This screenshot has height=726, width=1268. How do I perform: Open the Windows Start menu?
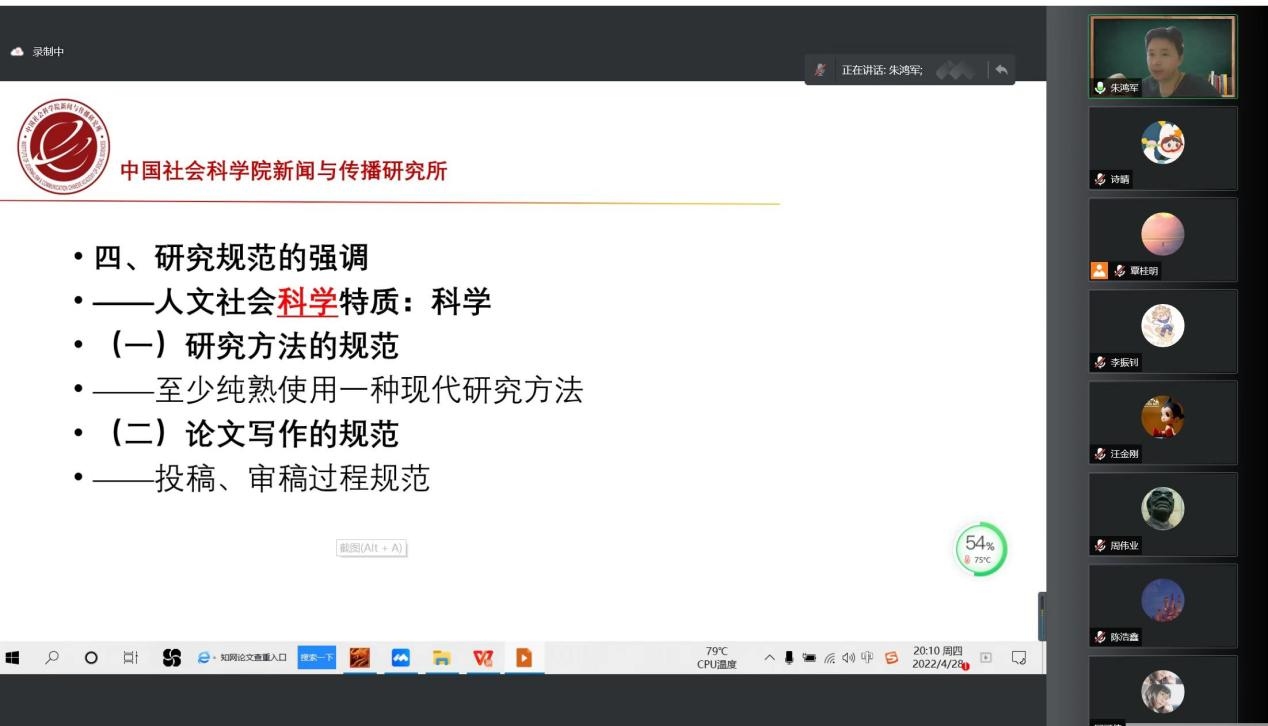click(13, 657)
